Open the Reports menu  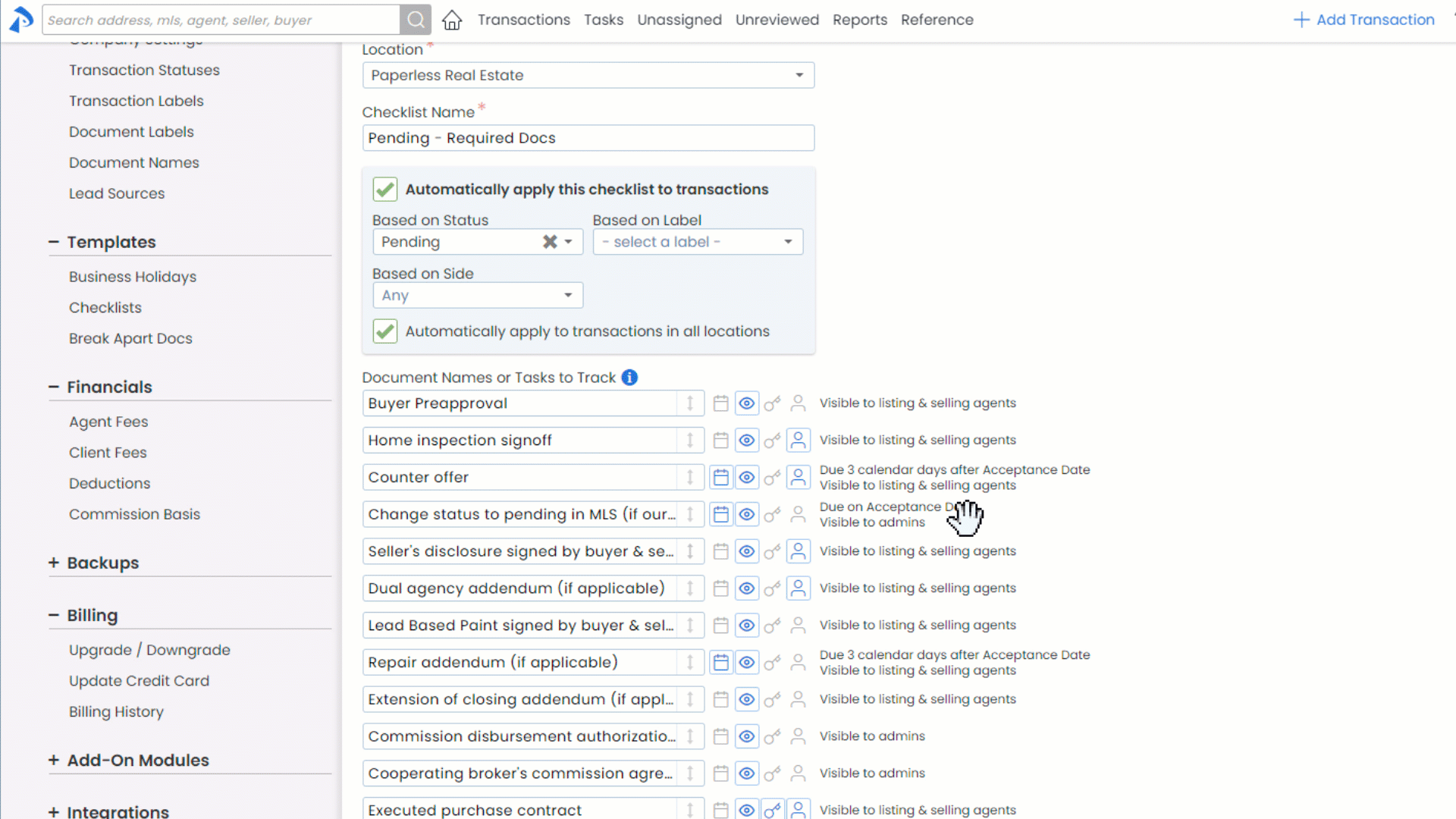coord(859,20)
